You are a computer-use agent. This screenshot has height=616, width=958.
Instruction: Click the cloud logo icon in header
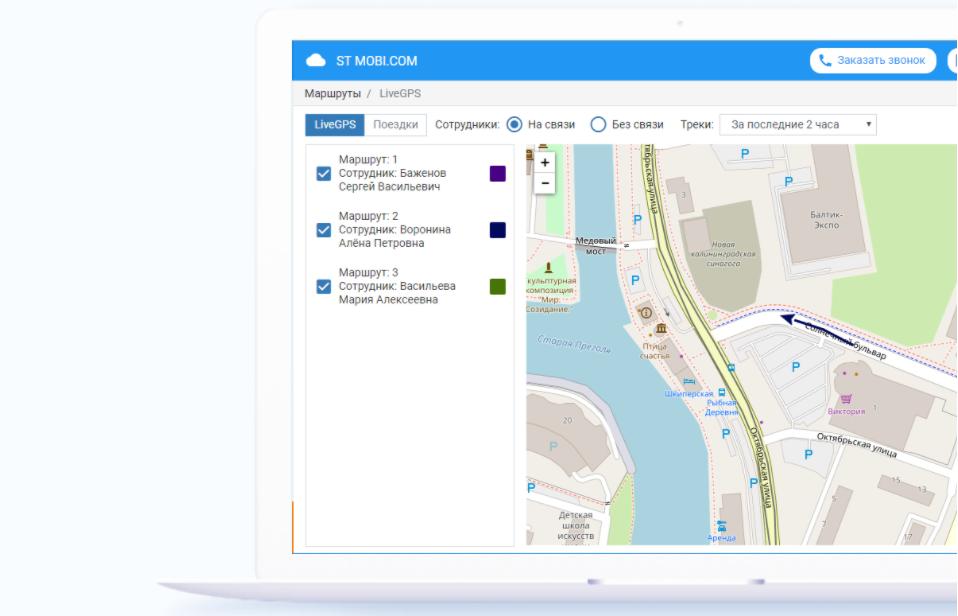(315, 60)
